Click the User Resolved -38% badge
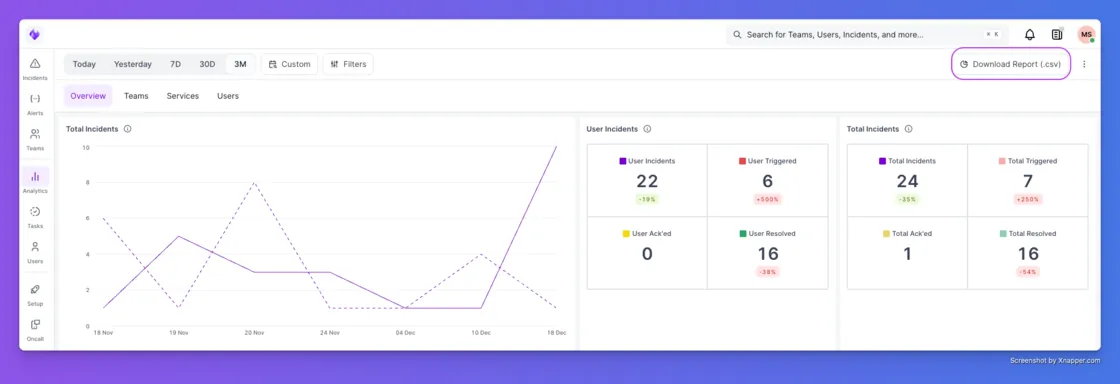 point(767,272)
